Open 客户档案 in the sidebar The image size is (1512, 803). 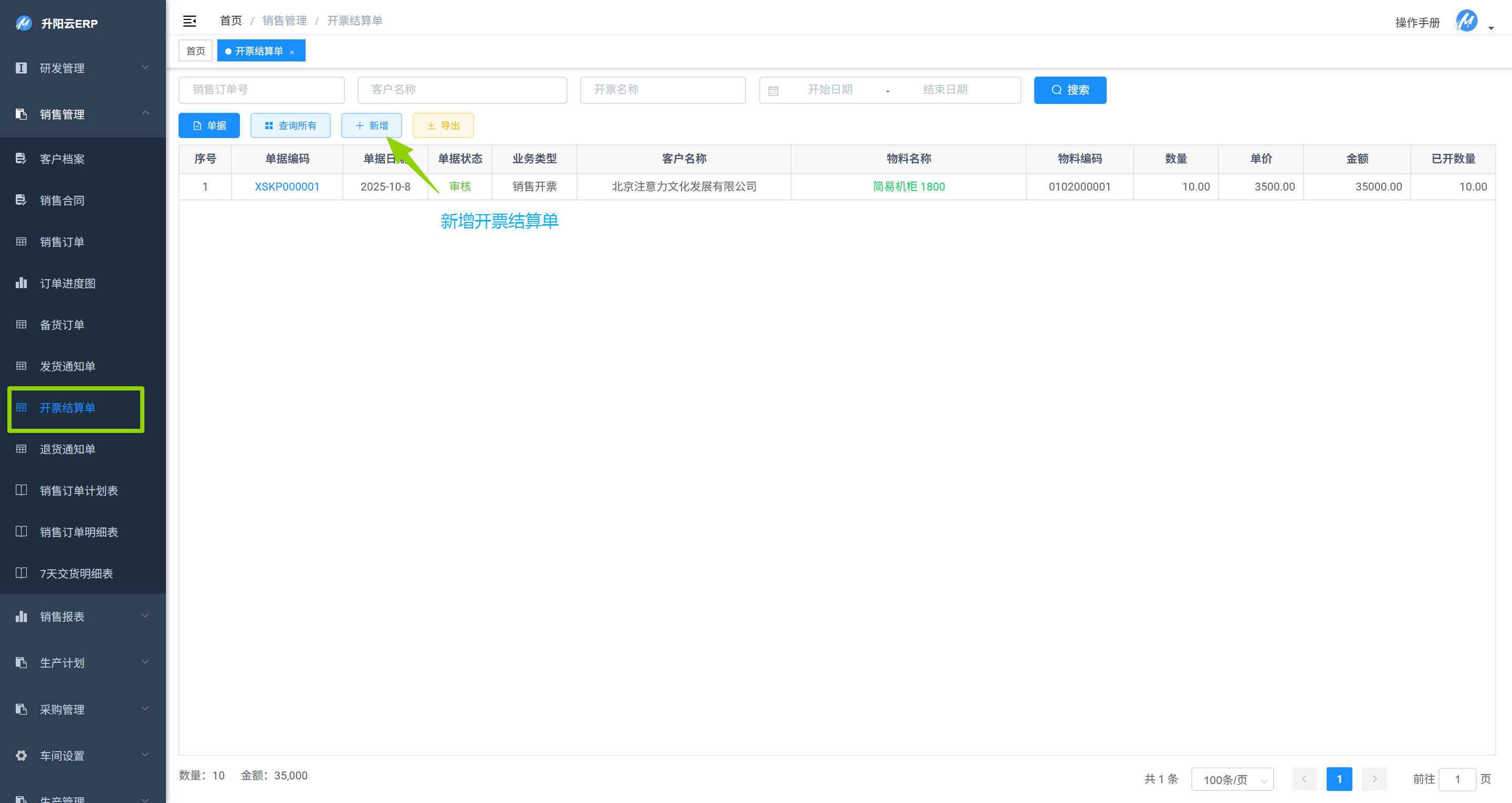tap(62, 159)
